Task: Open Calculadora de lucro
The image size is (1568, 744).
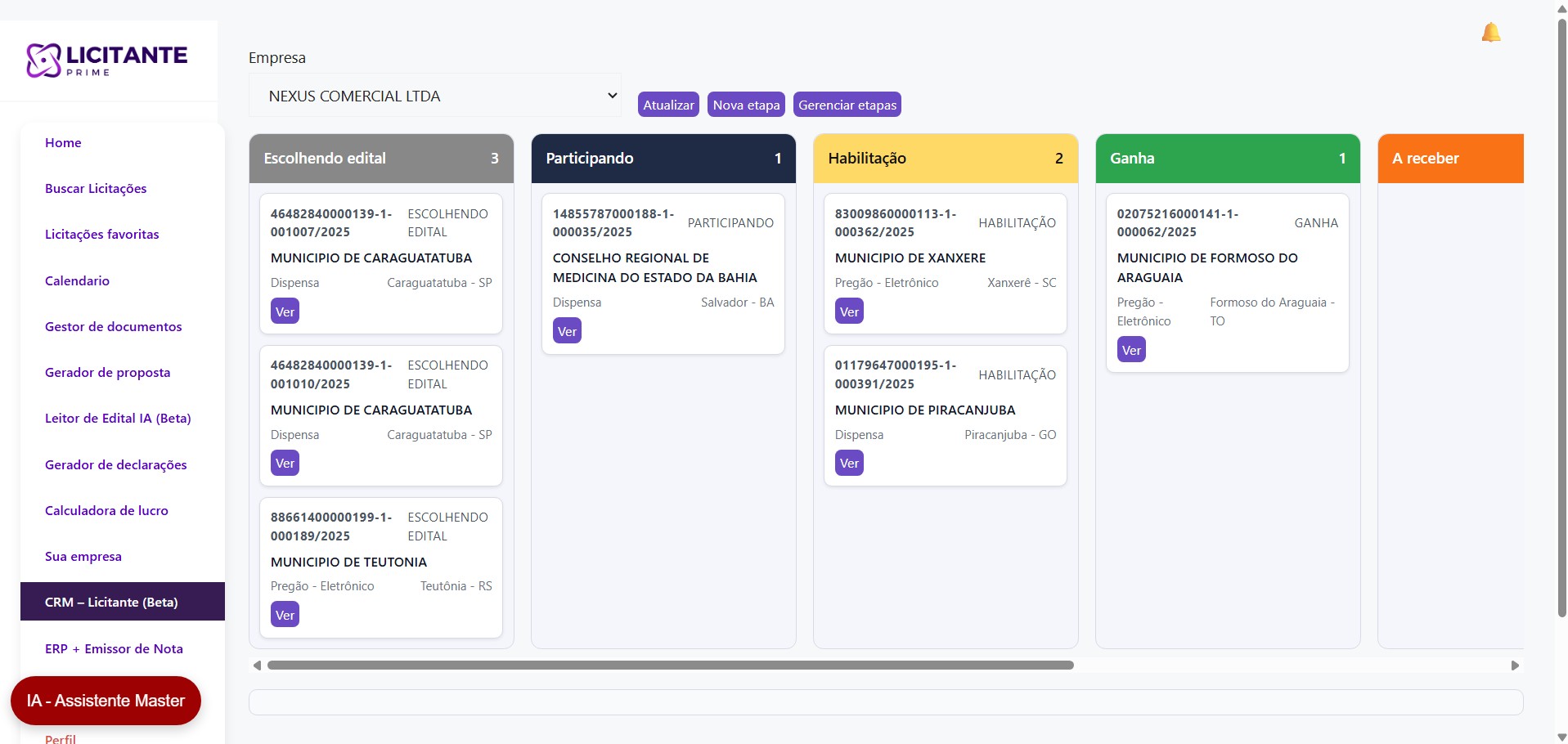Action: pos(106,510)
